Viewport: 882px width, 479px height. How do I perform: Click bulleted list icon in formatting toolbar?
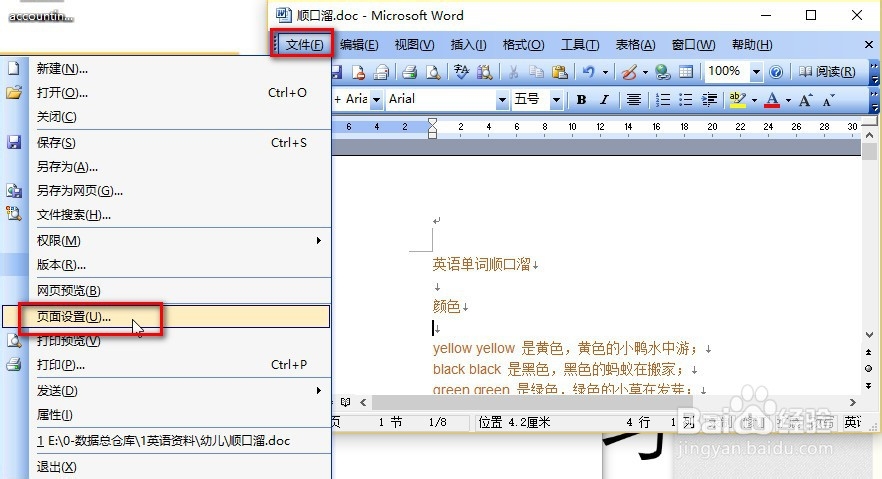(686, 100)
